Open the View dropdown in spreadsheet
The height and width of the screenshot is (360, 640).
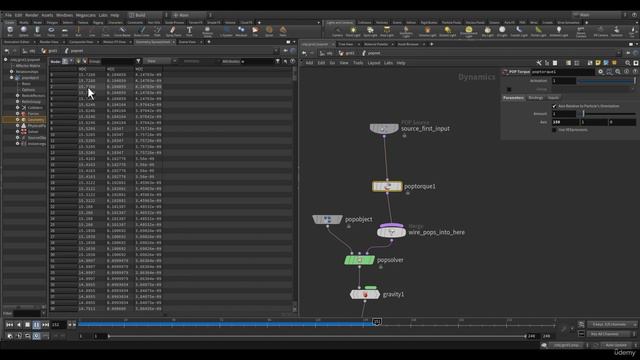coord(162,61)
